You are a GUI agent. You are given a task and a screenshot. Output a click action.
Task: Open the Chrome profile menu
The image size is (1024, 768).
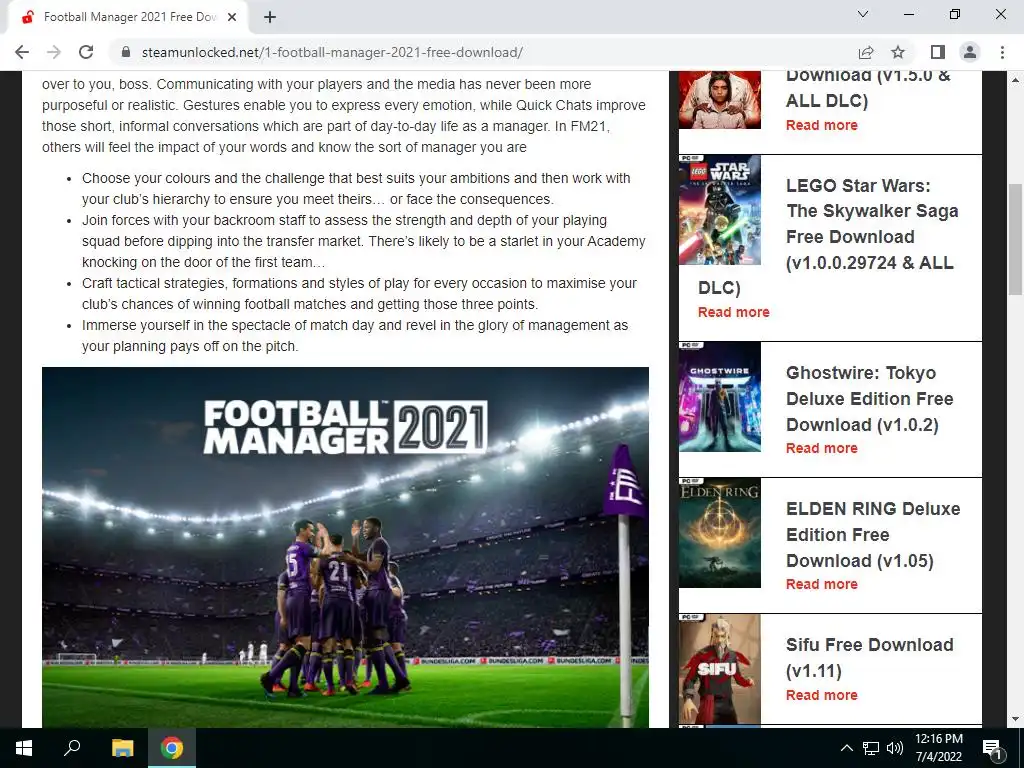(x=970, y=52)
